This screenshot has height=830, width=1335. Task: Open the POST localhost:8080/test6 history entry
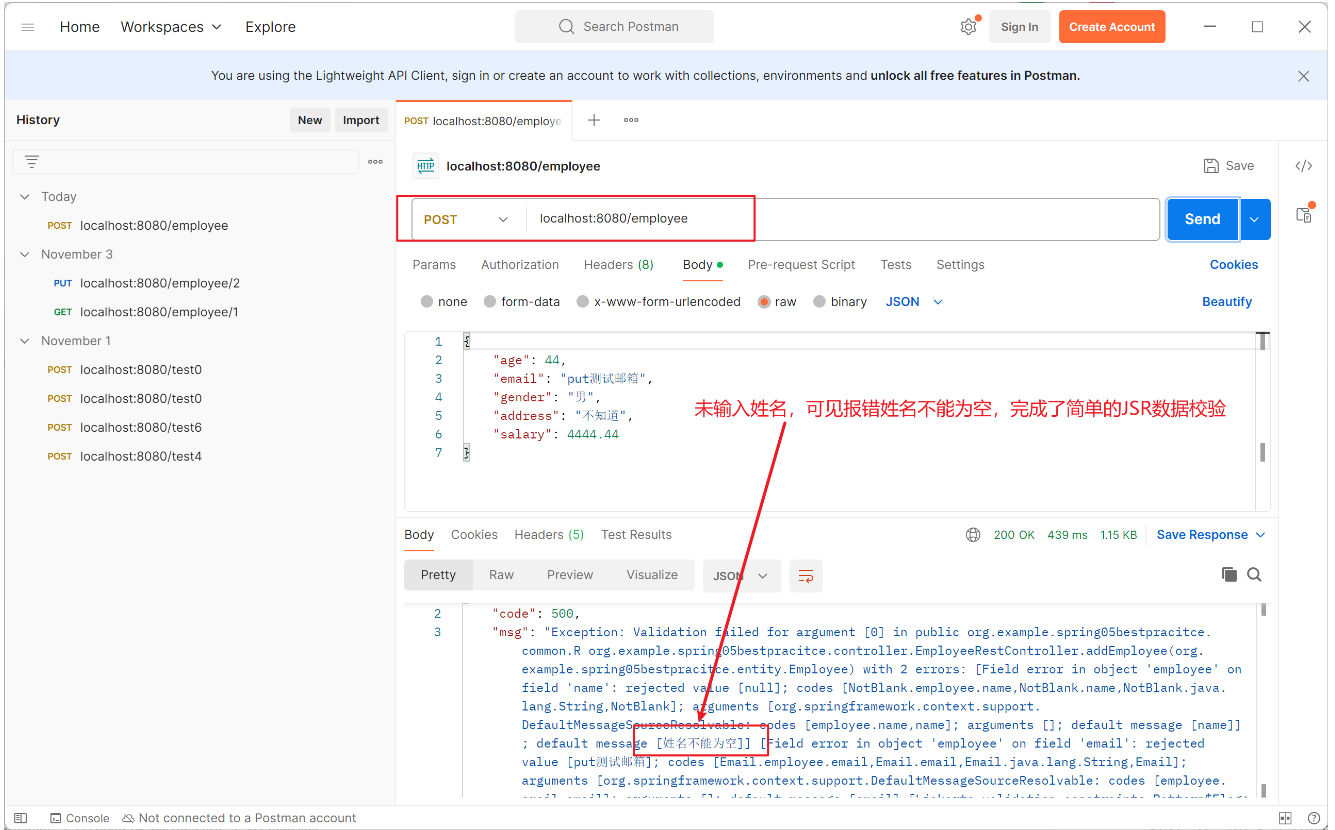(141, 428)
